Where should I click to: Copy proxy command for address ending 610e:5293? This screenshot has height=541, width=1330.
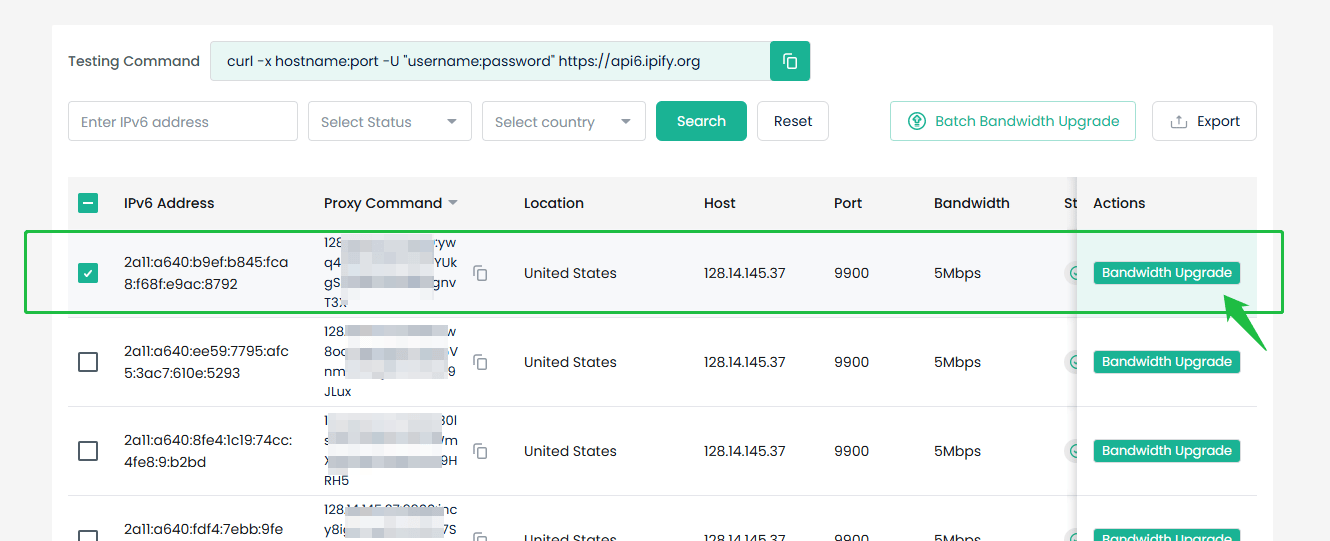(x=480, y=362)
